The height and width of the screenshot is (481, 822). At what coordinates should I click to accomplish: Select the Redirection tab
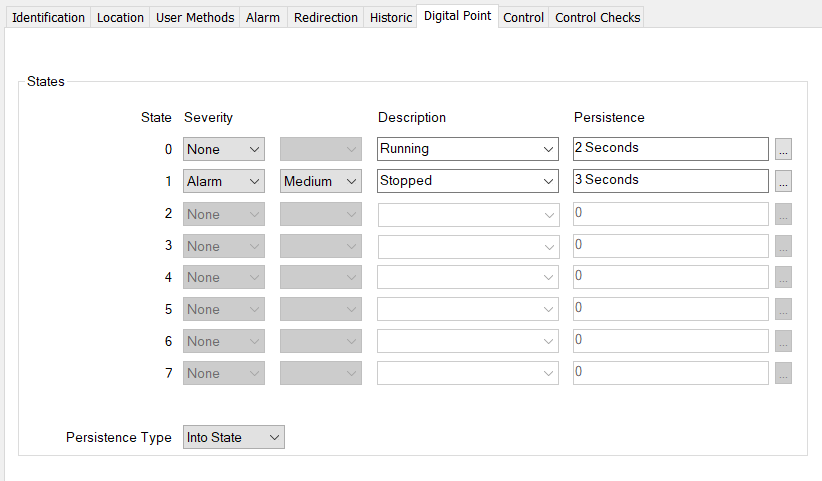pyautogui.click(x=325, y=18)
